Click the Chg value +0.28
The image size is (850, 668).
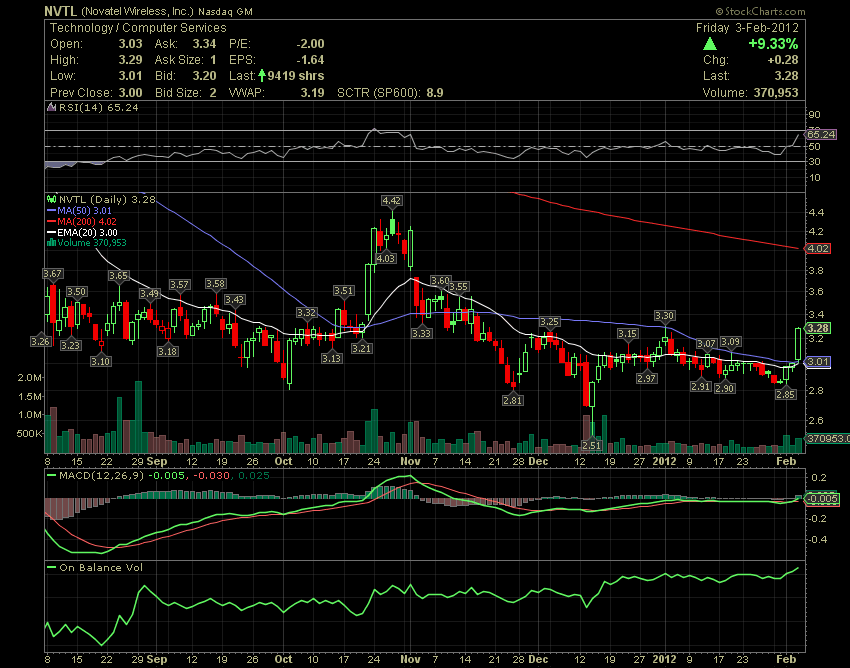click(x=783, y=60)
